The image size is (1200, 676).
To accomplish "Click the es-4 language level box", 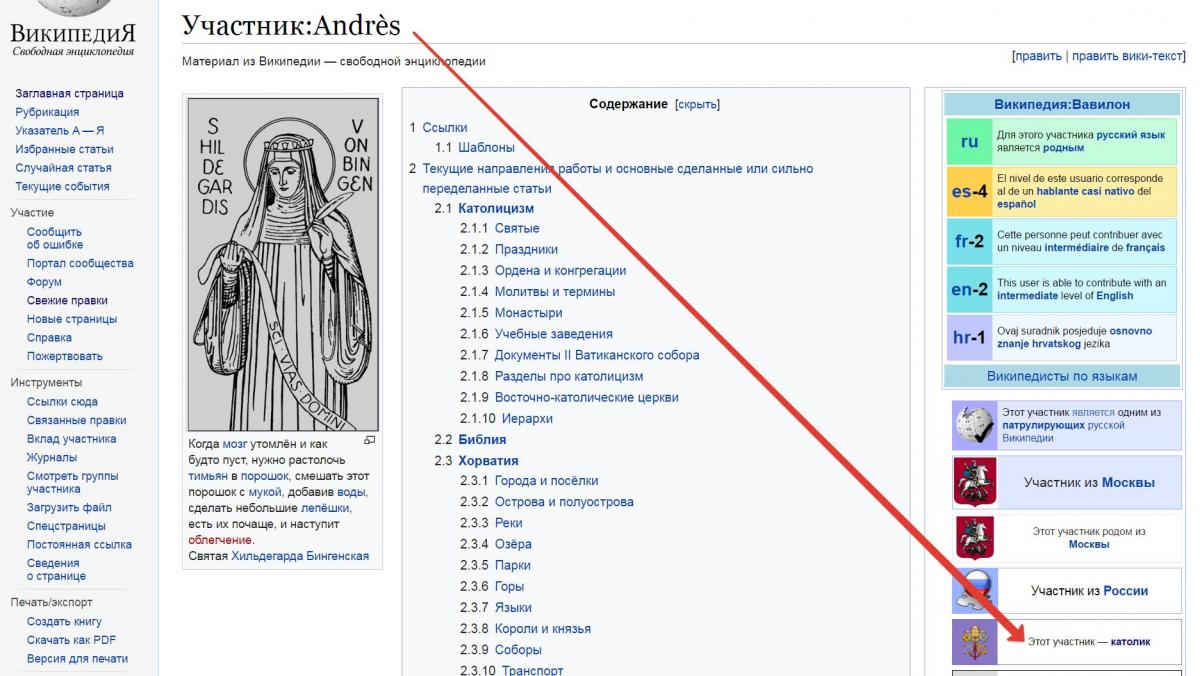I will click(970, 191).
